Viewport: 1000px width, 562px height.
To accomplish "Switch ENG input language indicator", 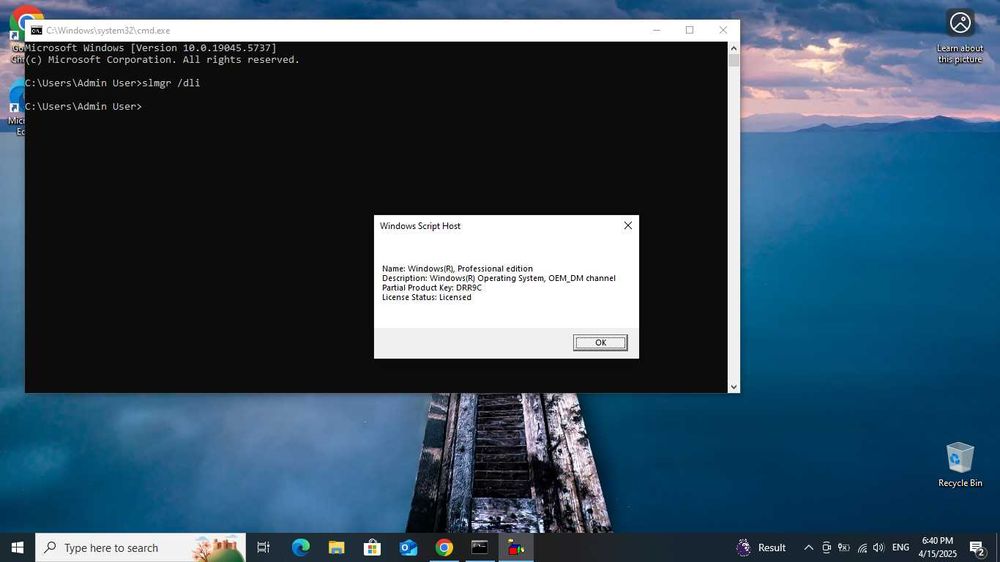I will tap(901, 547).
